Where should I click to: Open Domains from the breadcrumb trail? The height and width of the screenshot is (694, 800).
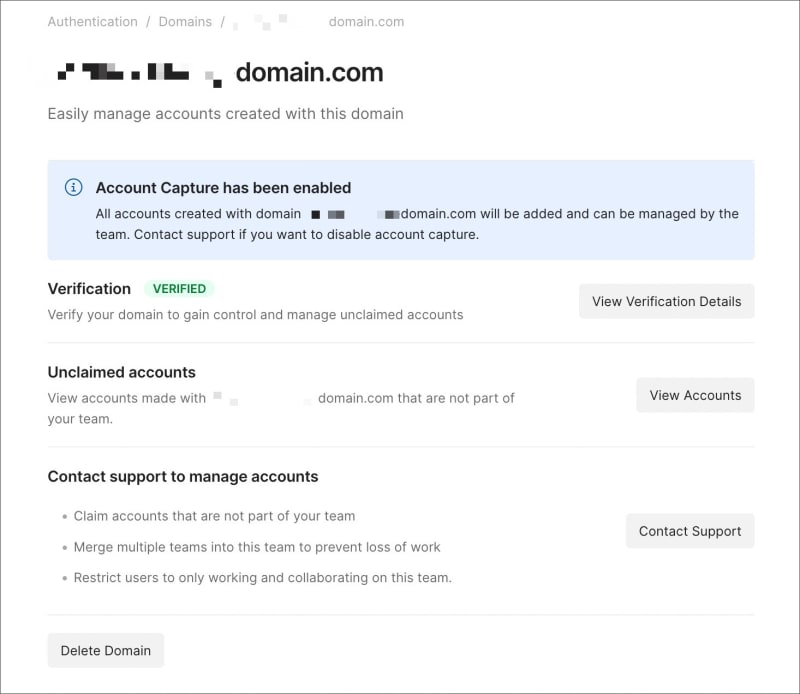pyautogui.click(x=185, y=21)
